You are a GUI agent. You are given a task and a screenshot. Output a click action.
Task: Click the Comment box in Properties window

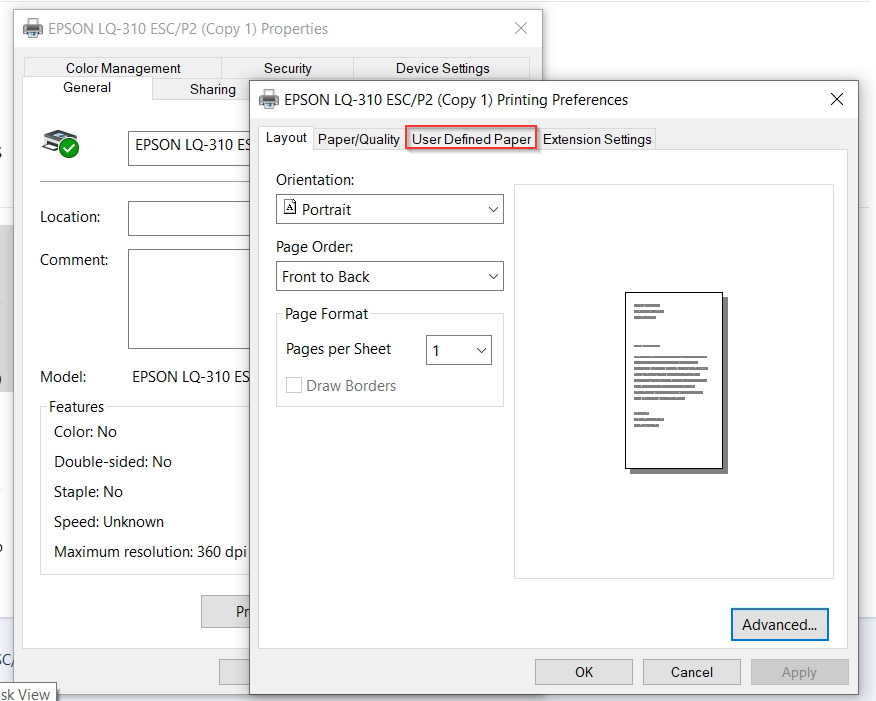(x=189, y=299)
